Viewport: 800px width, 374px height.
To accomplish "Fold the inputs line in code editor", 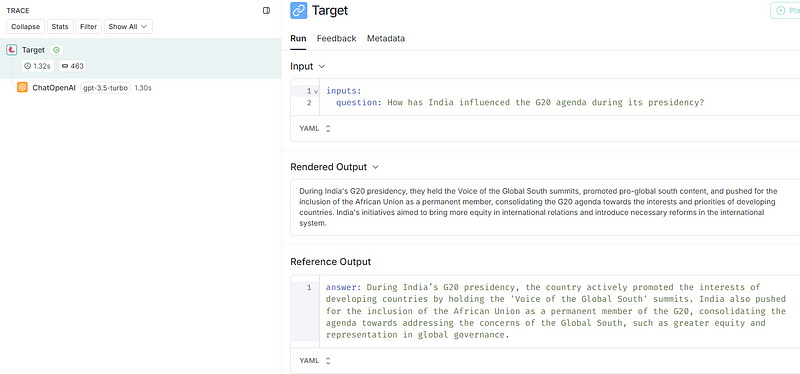I will (316, 91).
